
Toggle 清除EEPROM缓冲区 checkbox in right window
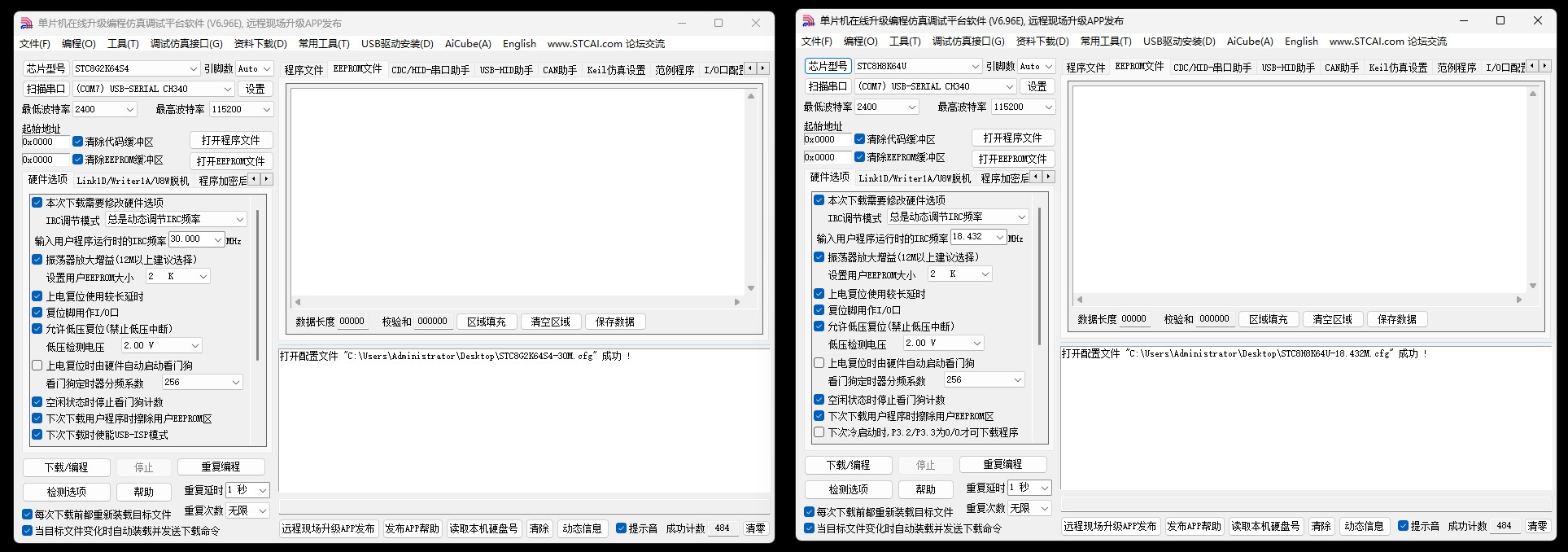[859, 157]
